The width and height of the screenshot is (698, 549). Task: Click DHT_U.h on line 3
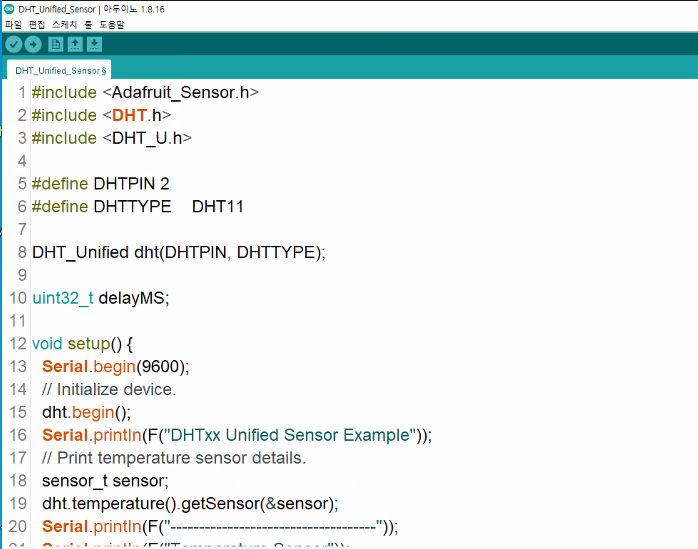pyautogui.click(x=147, y=138)
